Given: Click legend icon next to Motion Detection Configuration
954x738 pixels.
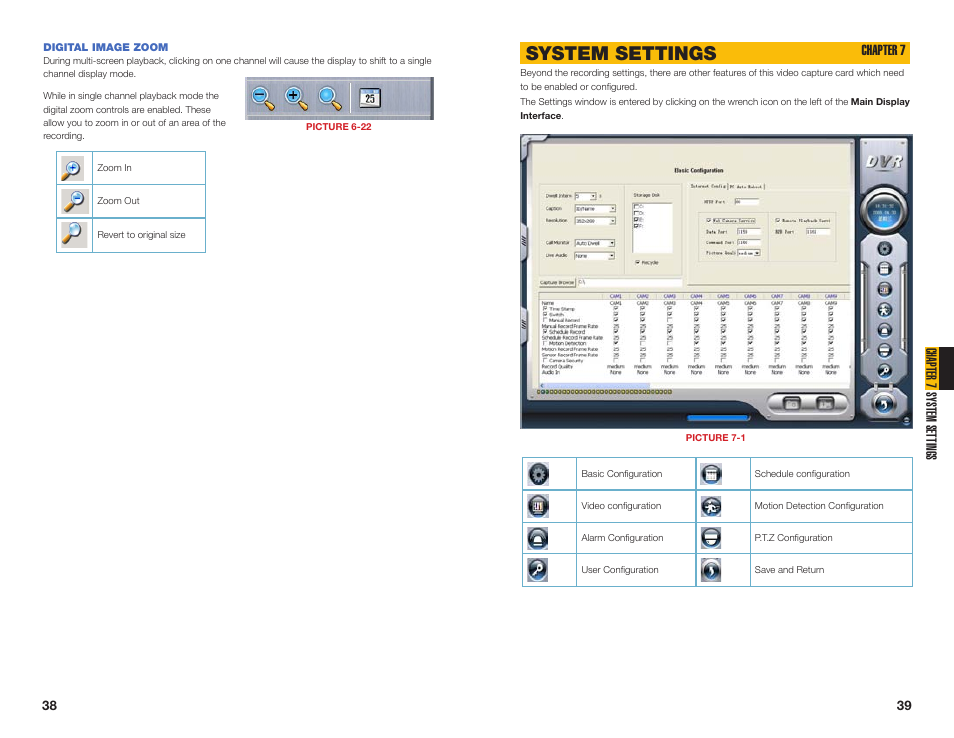Looking at the screenshot, I should coord(711,506).
